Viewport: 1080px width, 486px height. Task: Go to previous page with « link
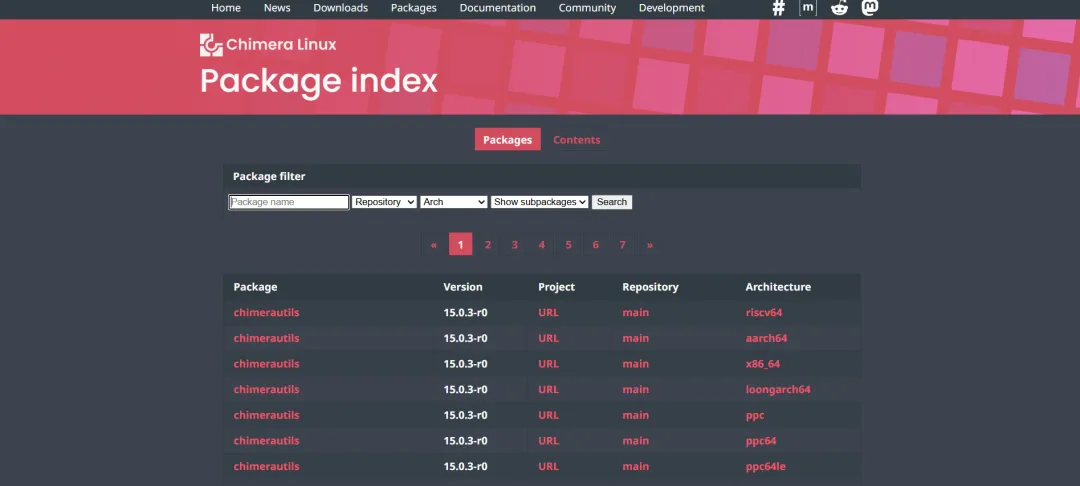click(433, 244)
